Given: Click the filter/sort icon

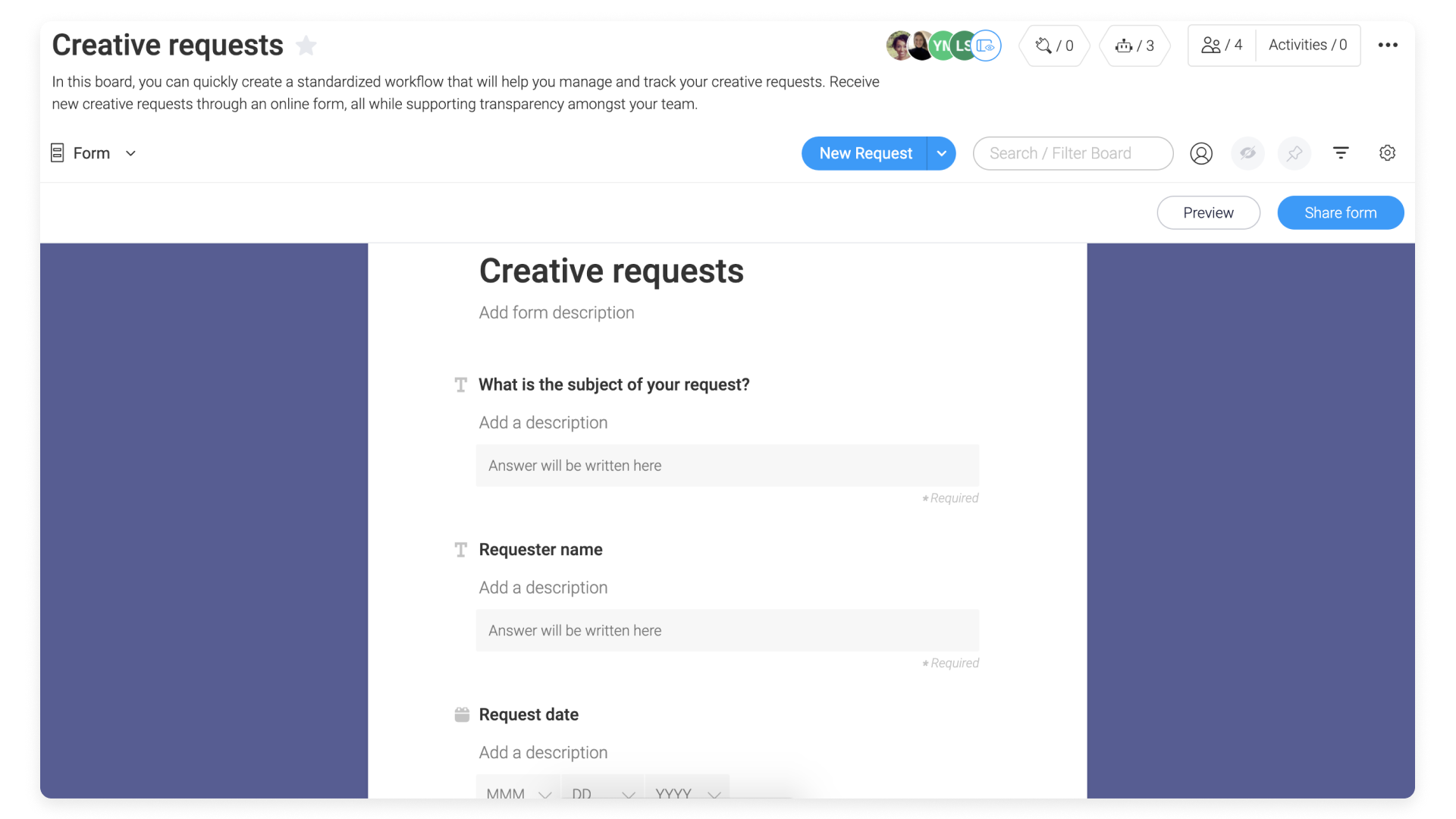Looking at the screenshot, I should tap(1341, 153).
